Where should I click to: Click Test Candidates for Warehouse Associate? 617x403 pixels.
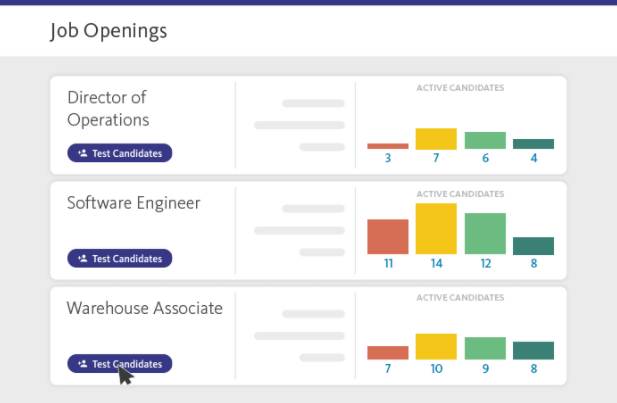(120, 364)
